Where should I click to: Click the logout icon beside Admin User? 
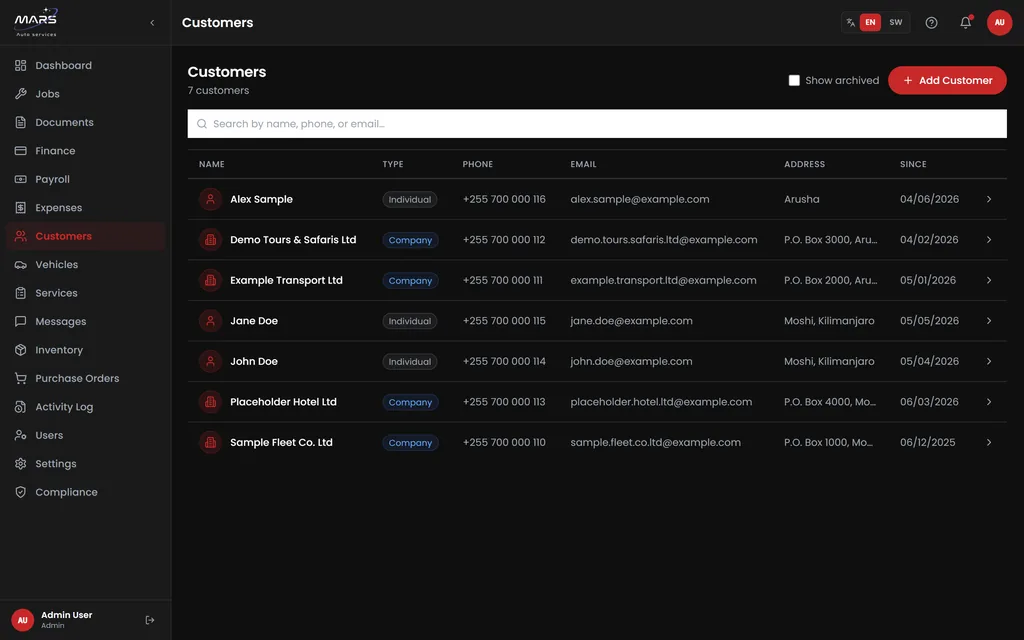click(x=150, y=620)
